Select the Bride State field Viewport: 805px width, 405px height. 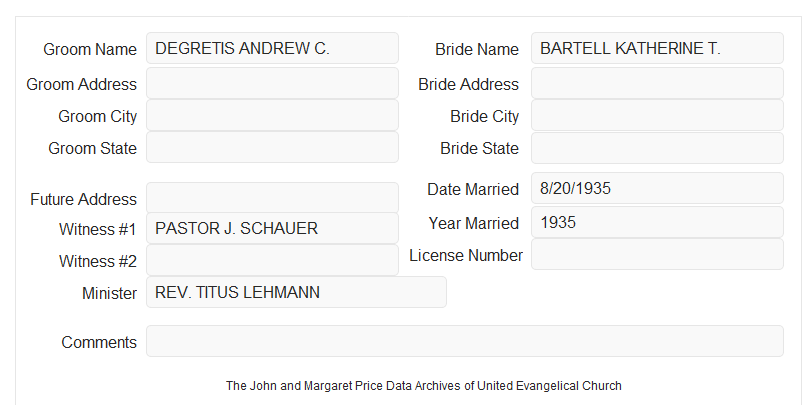pos(657,148)
